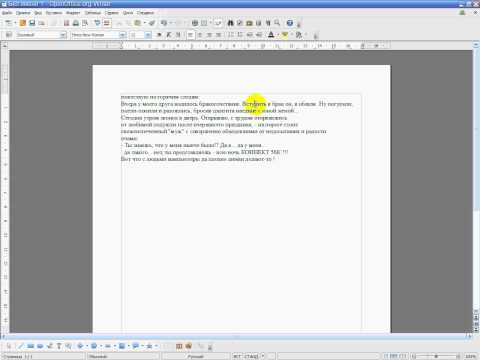Open the Font Color dropdown arrow

(278, 35)
